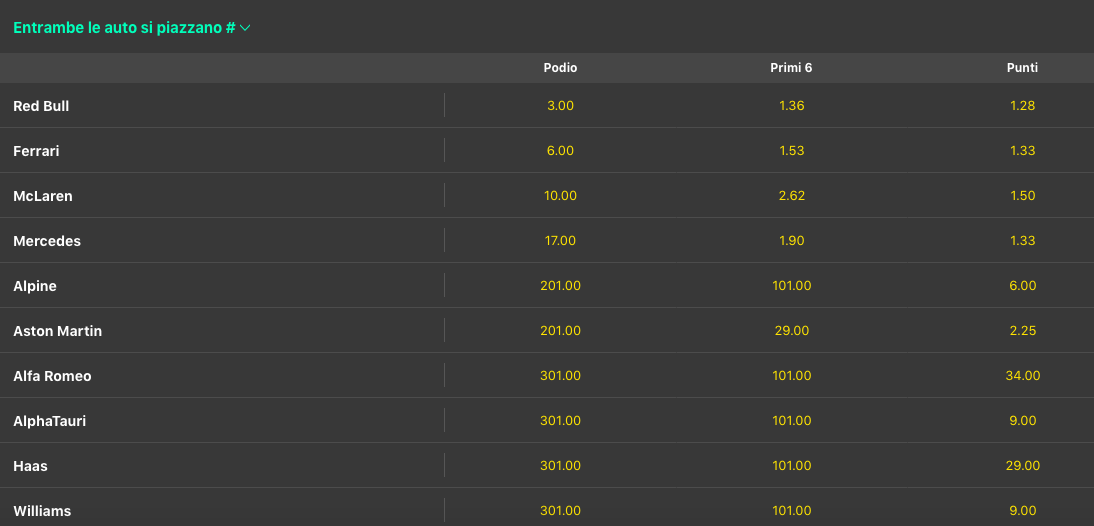Choose Red Bull Punti odds 1.28
The height and width of the screenshot is (526, 1094).
pos(1022,106)
